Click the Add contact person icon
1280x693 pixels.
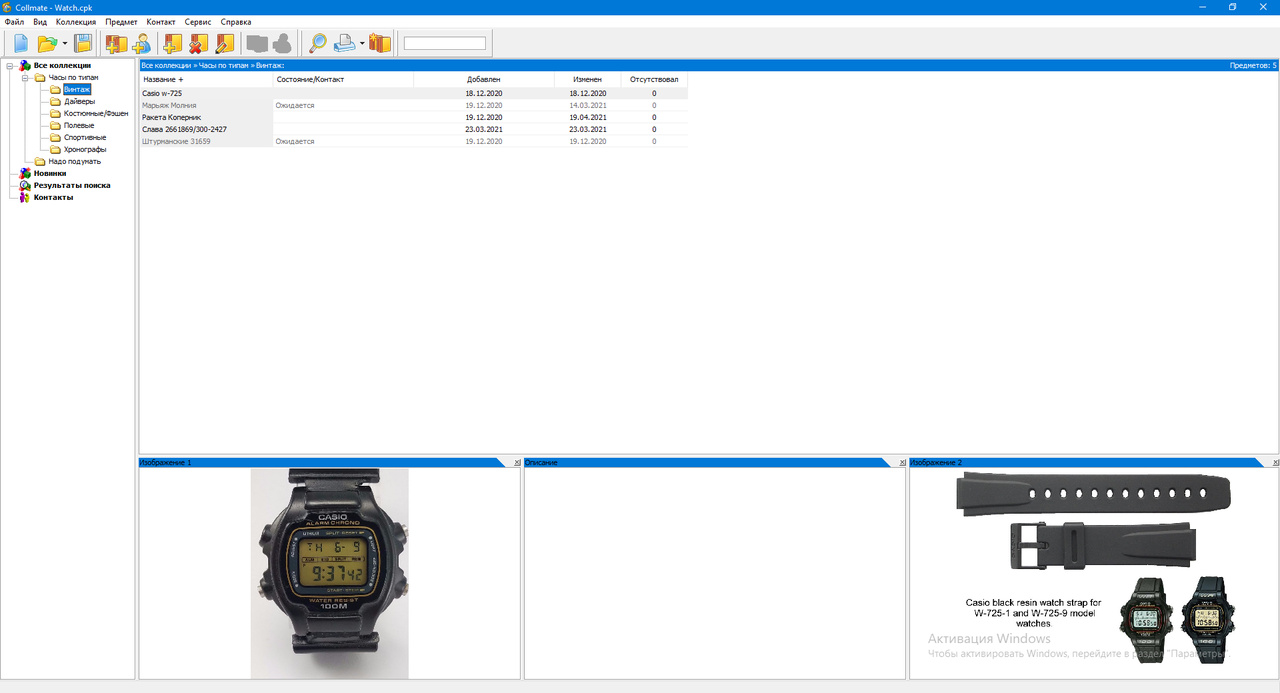[141, 43]
